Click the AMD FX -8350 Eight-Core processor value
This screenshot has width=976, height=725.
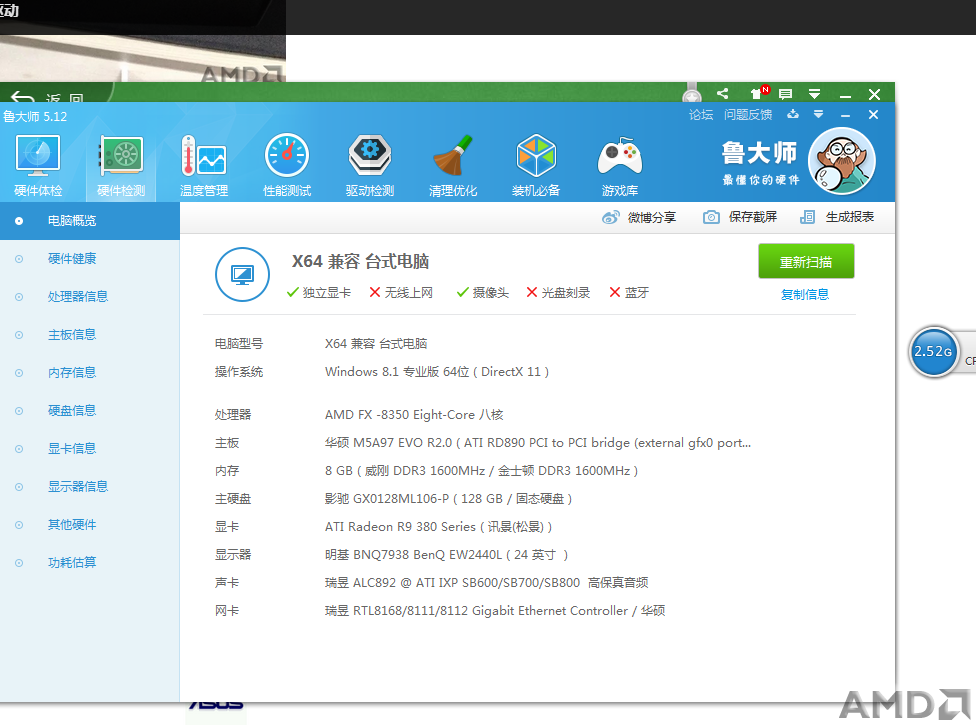414,415
